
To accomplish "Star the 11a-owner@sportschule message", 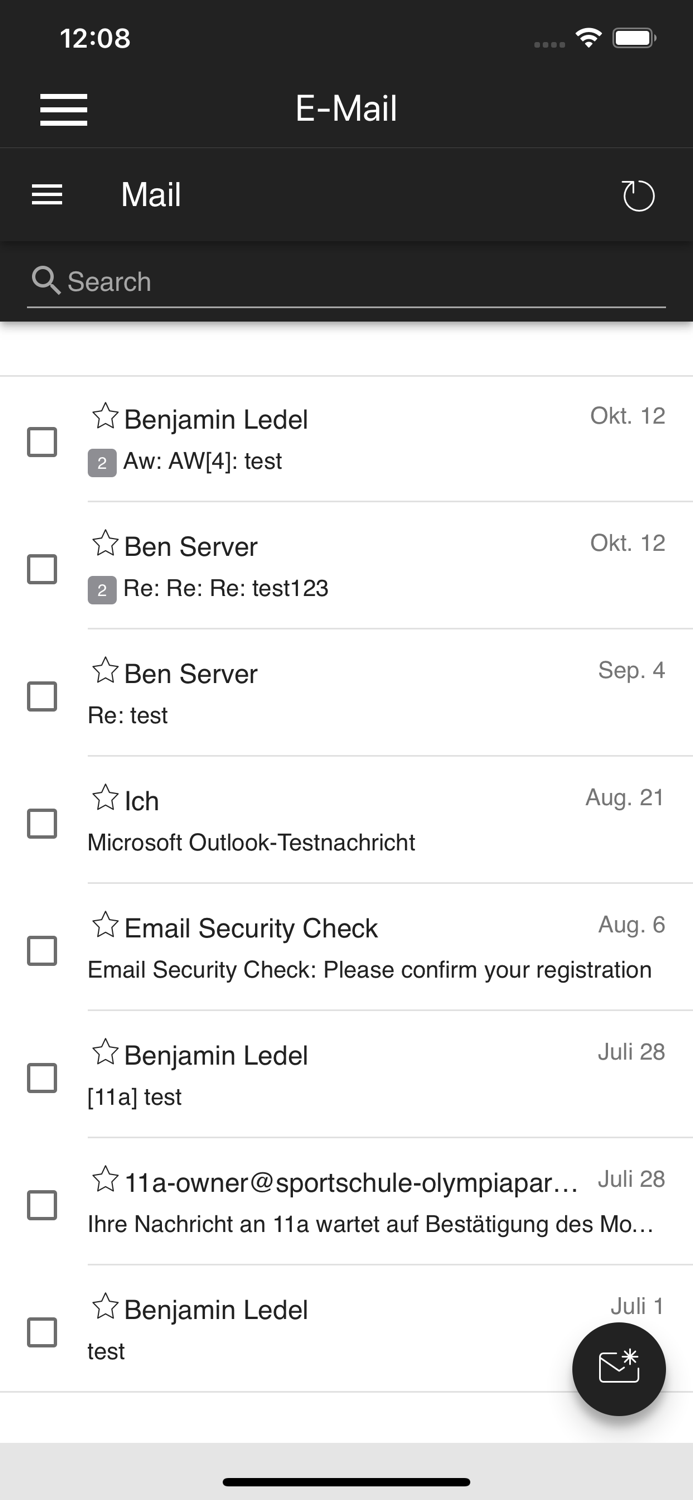I will click(x=105, y=1179).
